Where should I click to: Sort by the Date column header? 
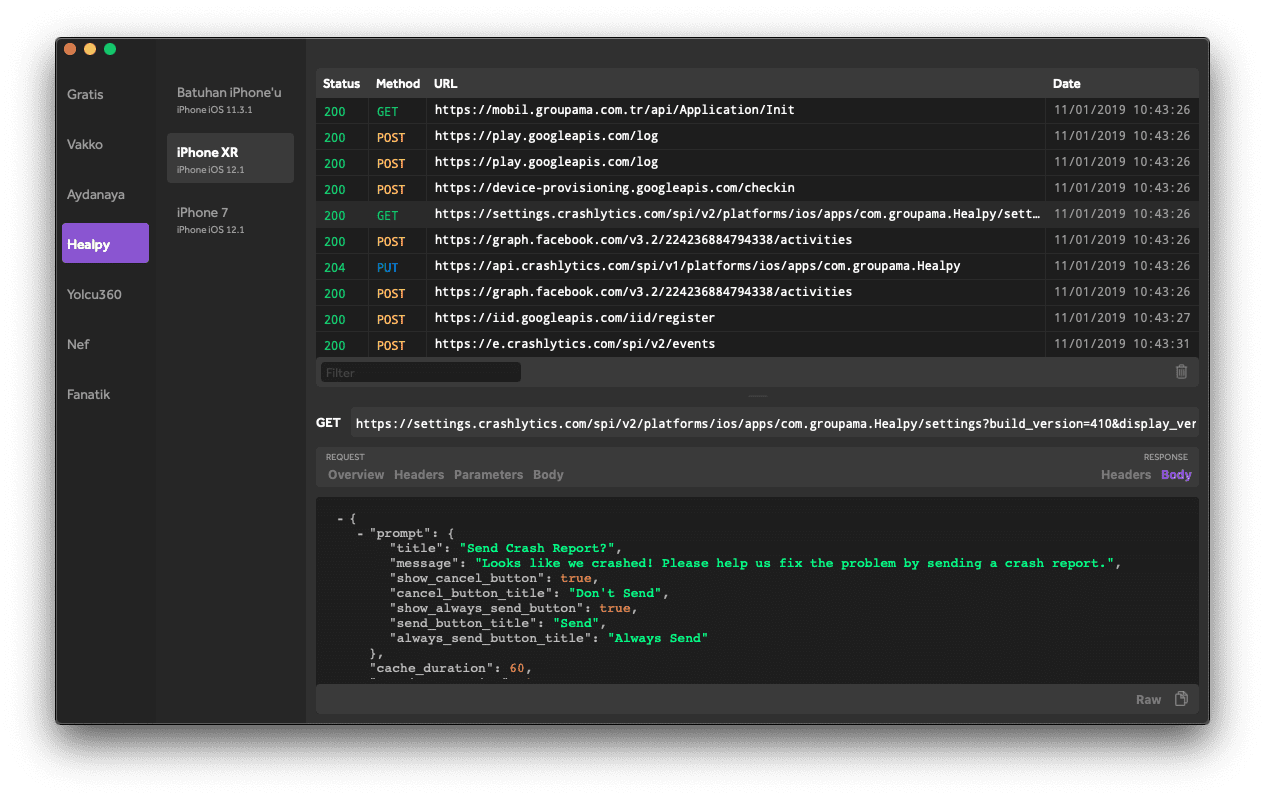point(1066,84)
